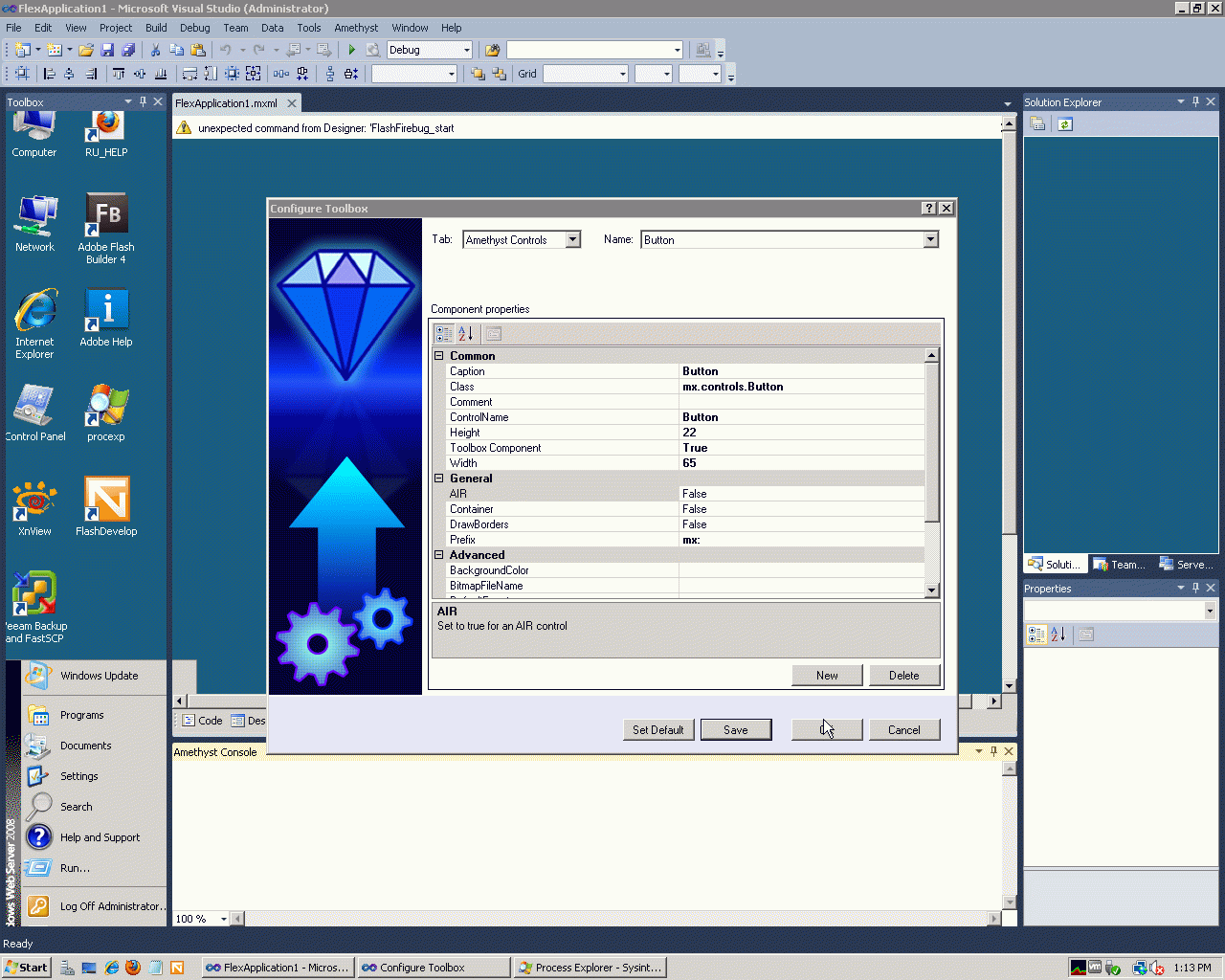The image size is (1225, 980).
Task: Click the Adobe Flash Builder 4 desktop icon
Action: [x=106, y=229]
